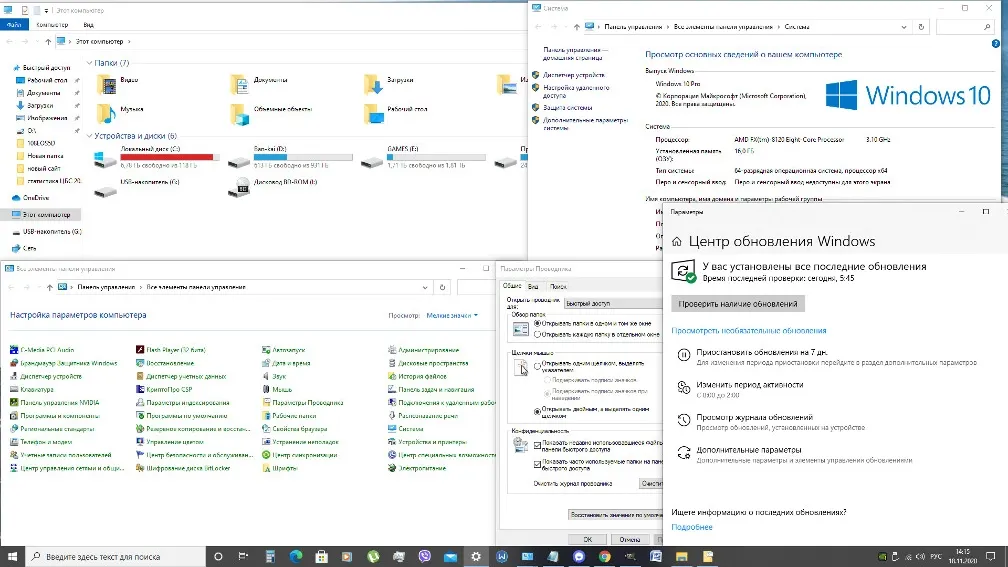Toggle 'Показать часто используемые папки' checkbox
Image resolution: width=1008 pixels, height=567 pixels.
[537, 464]
